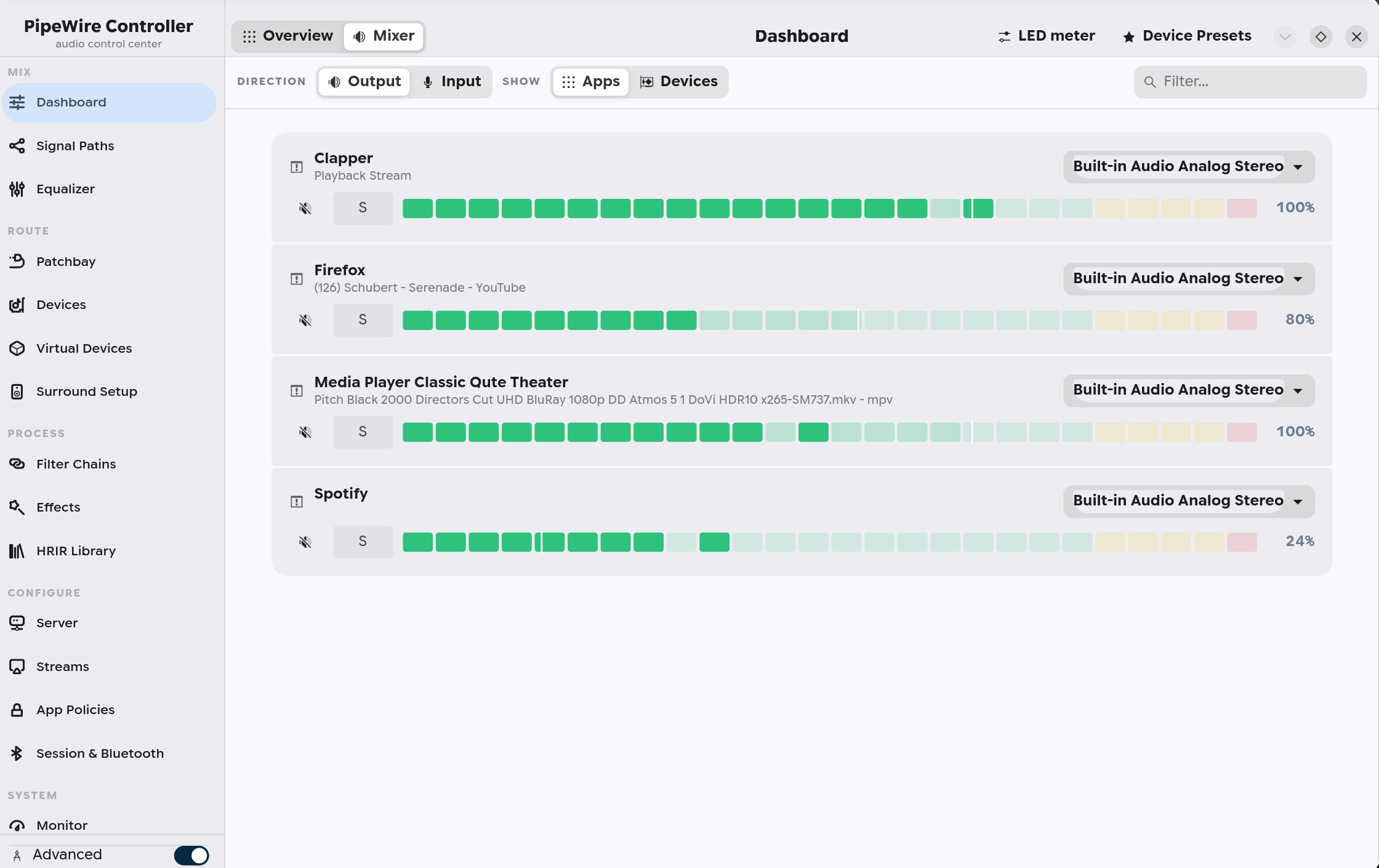This screenshot has height=868, width=1379.
Task: Select Output direction button
Action: [x=364, y=82]
